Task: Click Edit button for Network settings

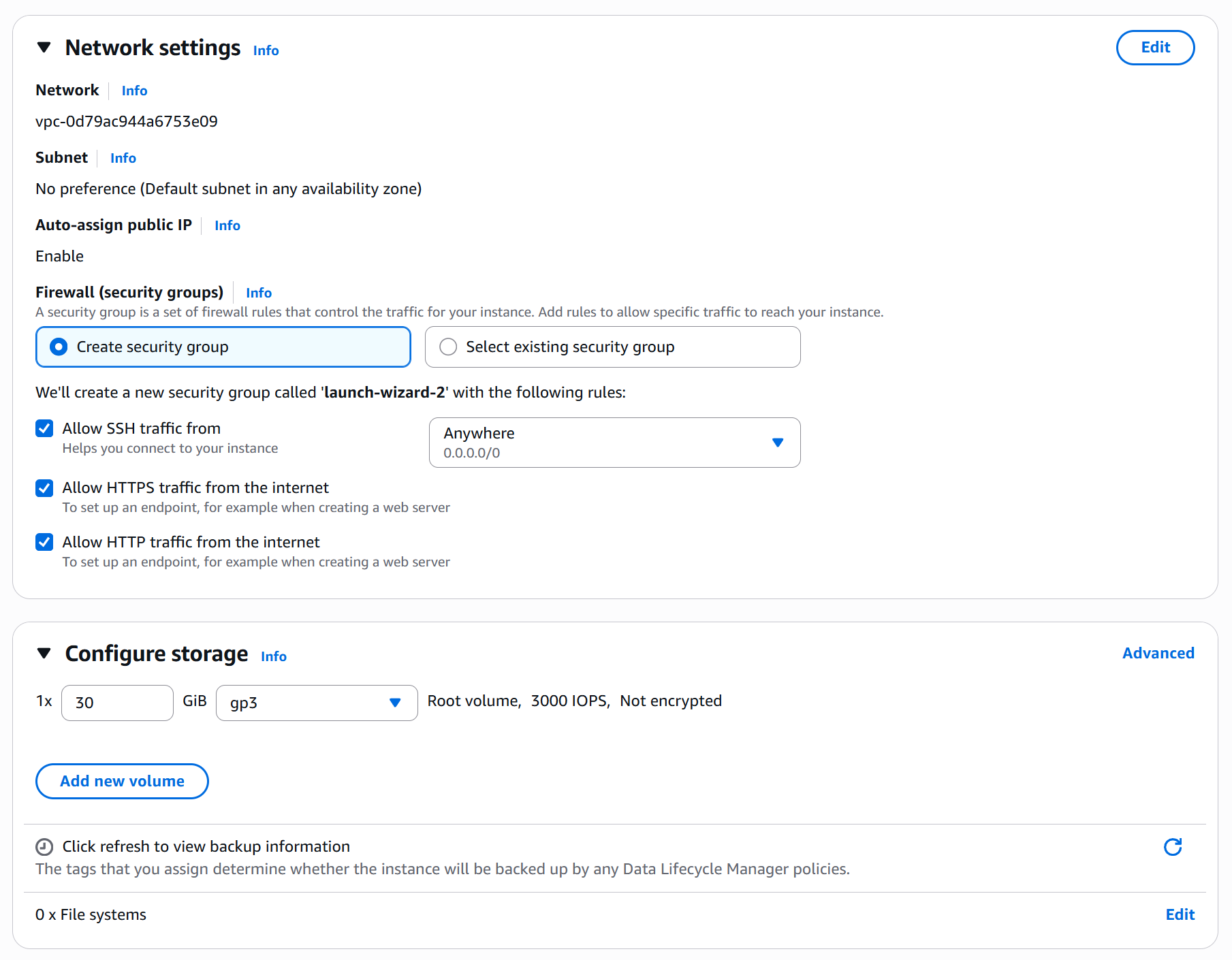Action: coord(1154,48)
